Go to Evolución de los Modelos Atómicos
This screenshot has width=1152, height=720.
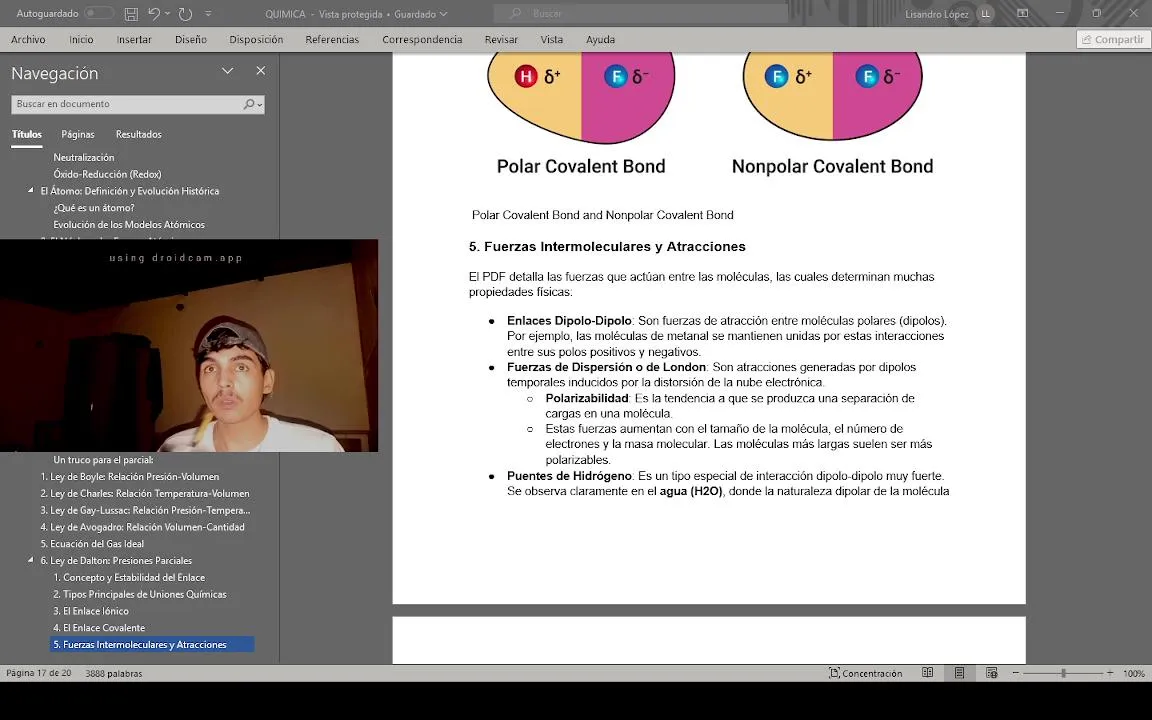pos(129,225)
